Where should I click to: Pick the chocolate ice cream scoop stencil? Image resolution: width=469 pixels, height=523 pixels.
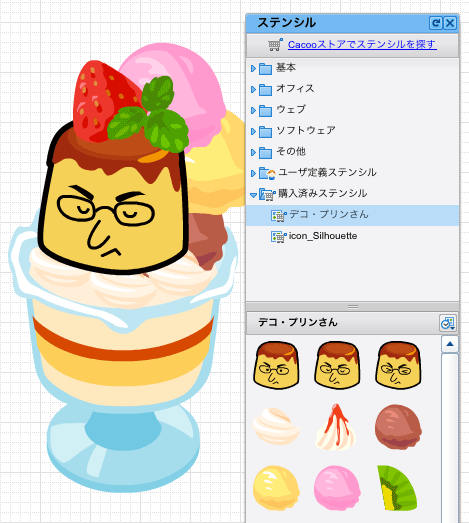398,427
